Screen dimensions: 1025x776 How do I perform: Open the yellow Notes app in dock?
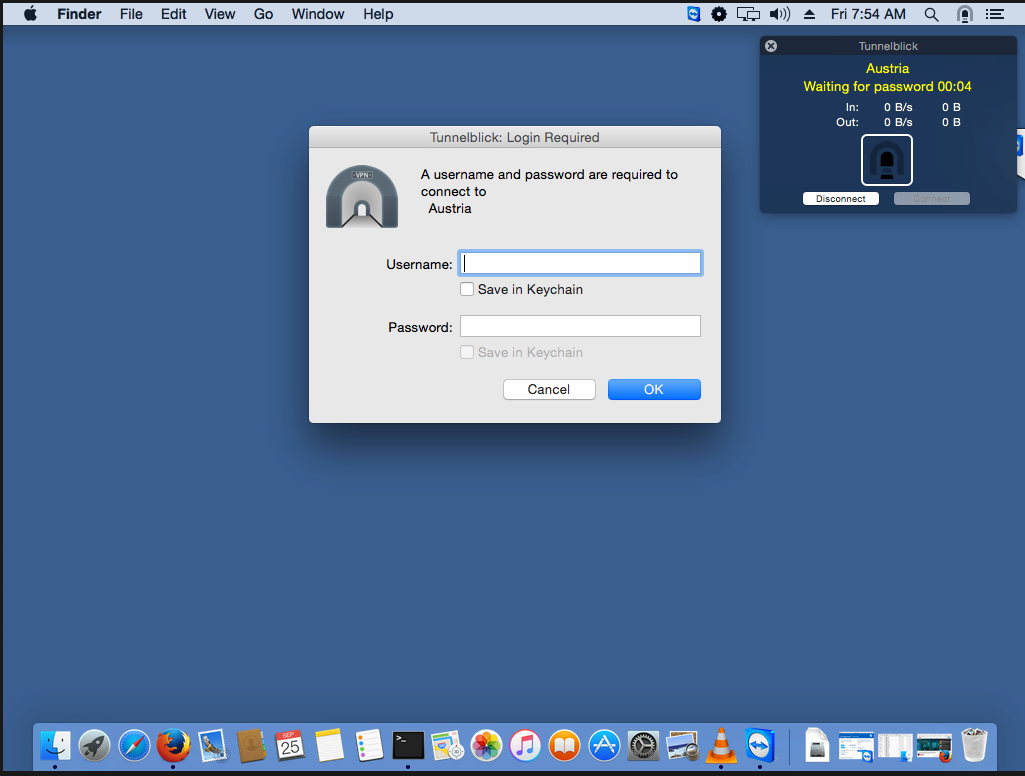pos(329,745)
